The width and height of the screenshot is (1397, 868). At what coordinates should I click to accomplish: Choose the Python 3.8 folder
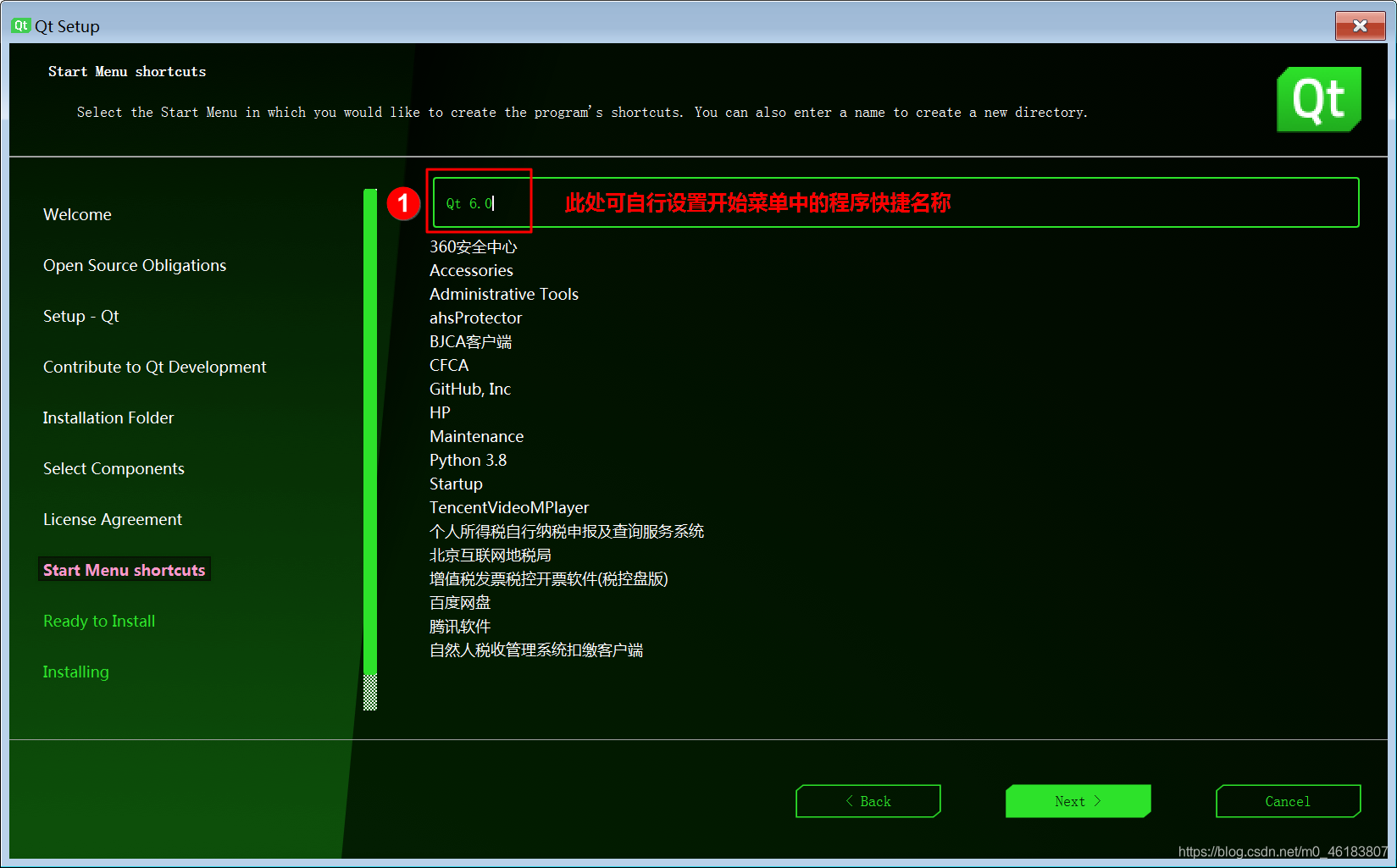click(468, 460)
